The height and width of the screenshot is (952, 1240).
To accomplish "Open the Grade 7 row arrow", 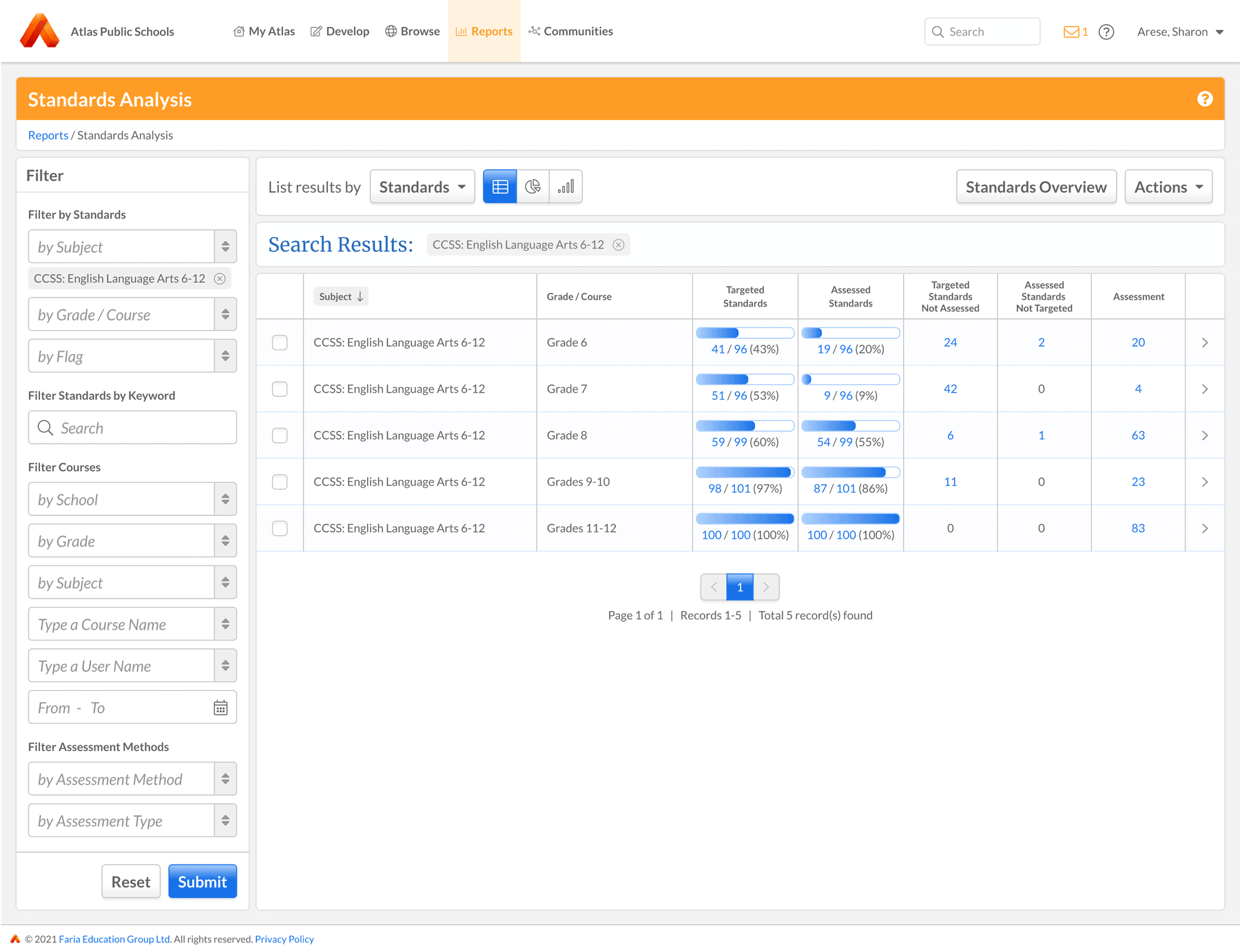I will point(1205,389).
